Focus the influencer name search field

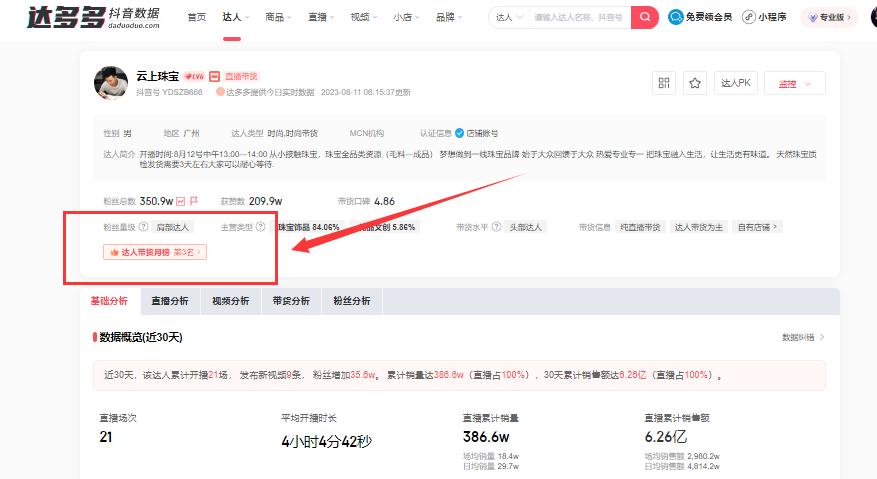[x=579, y=17]
